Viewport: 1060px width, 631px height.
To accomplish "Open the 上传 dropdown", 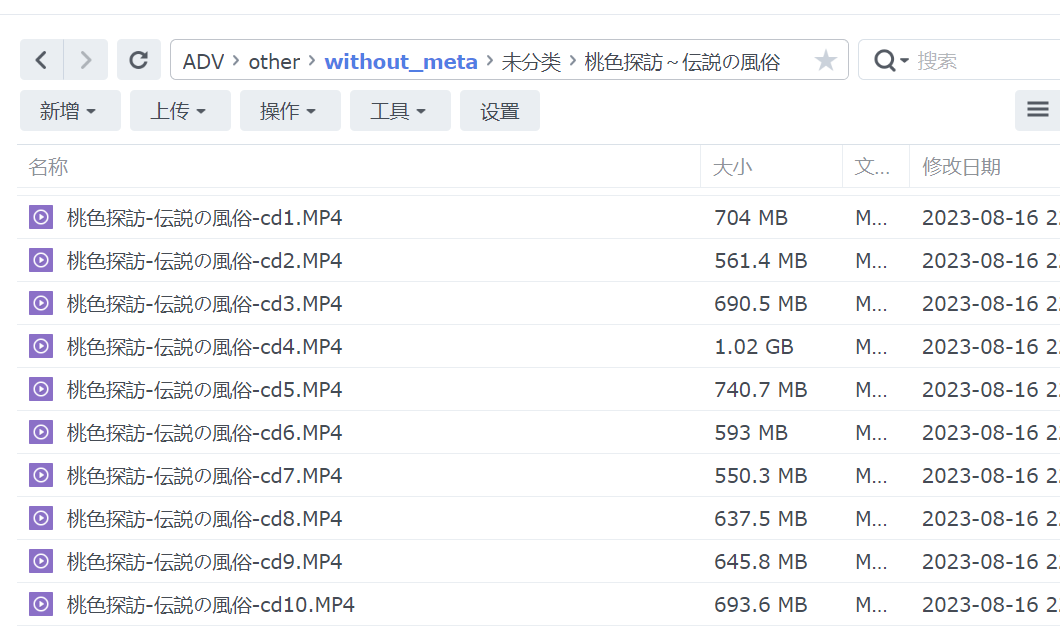I will click(x=180, y=110).
